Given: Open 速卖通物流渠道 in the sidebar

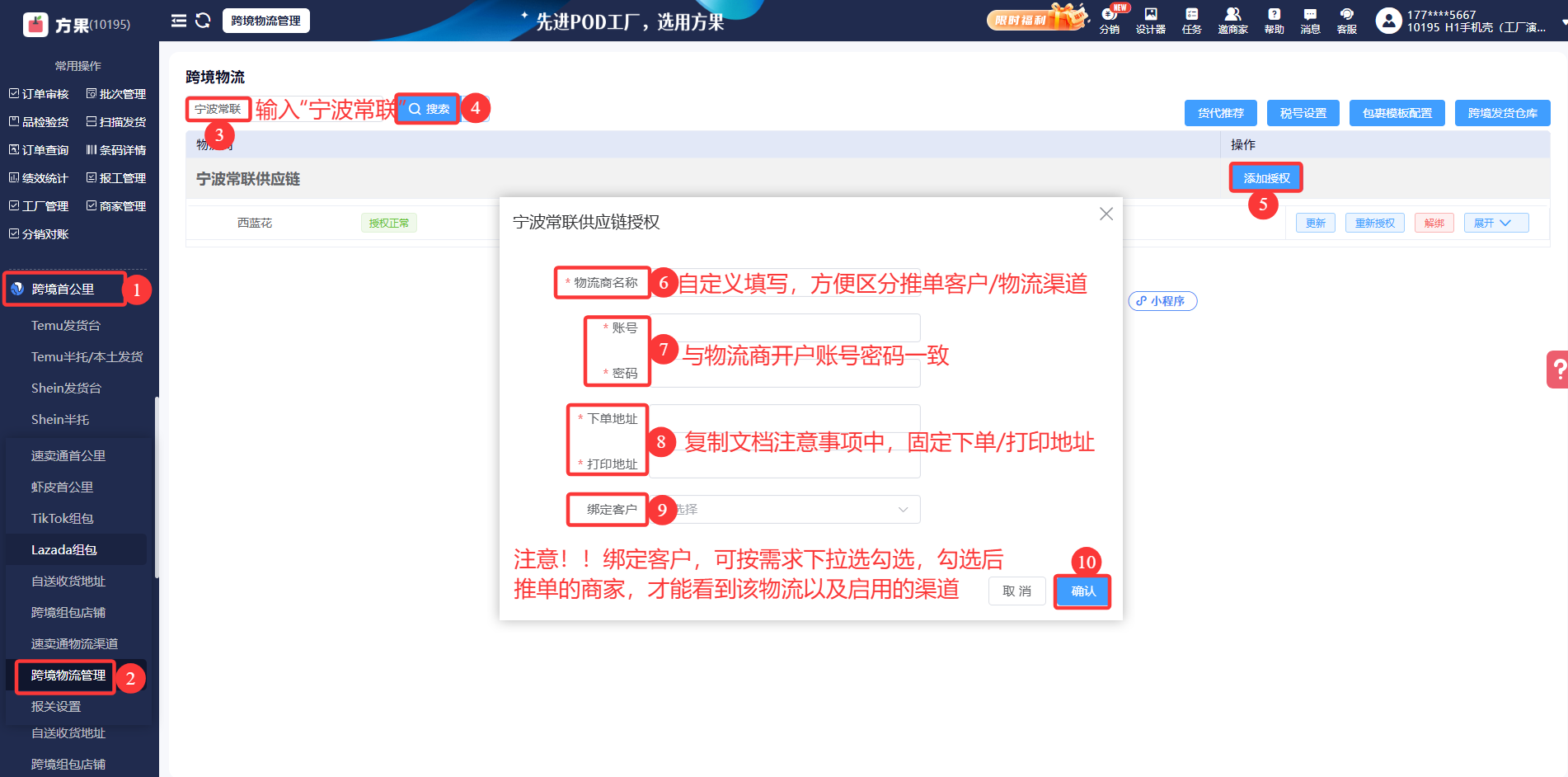Looking at the screenshot, I should [x=75, y=644].
